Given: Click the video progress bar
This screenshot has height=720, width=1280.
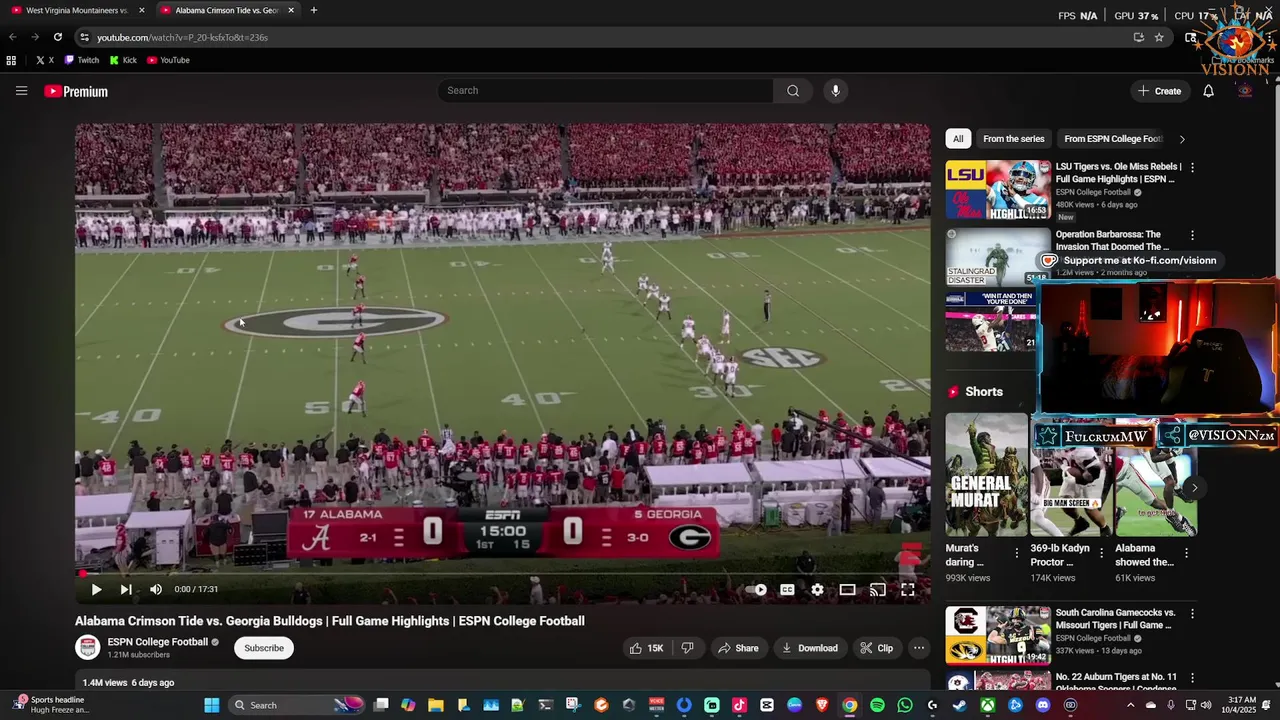Looking at the screenshot, I should (x=503, y=574).
